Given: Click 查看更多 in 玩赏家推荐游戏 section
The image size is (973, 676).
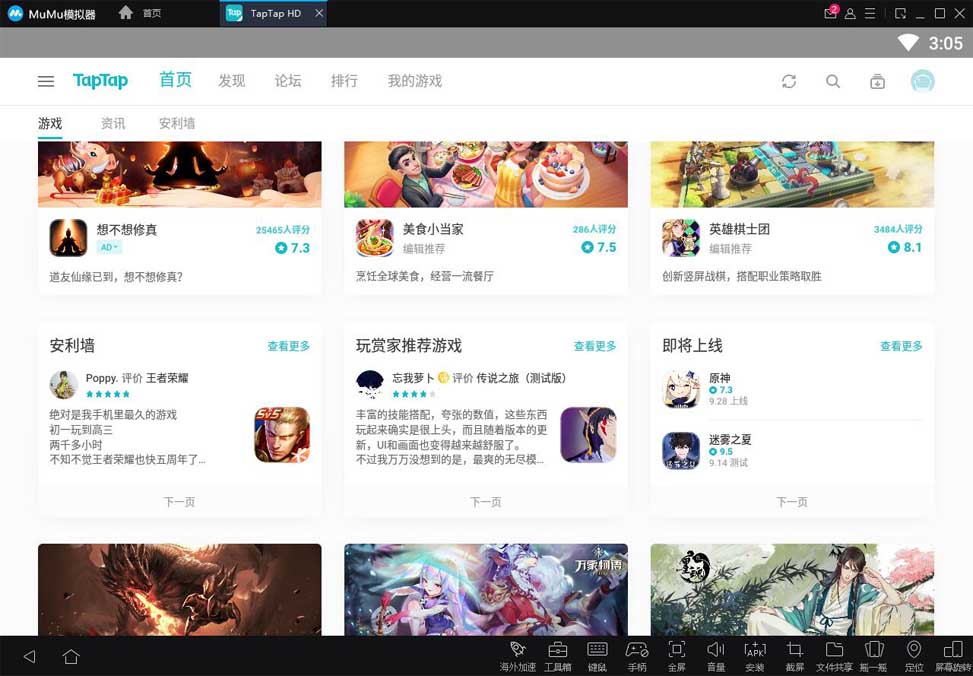Looking at the screenshot, I should point(594,346).
